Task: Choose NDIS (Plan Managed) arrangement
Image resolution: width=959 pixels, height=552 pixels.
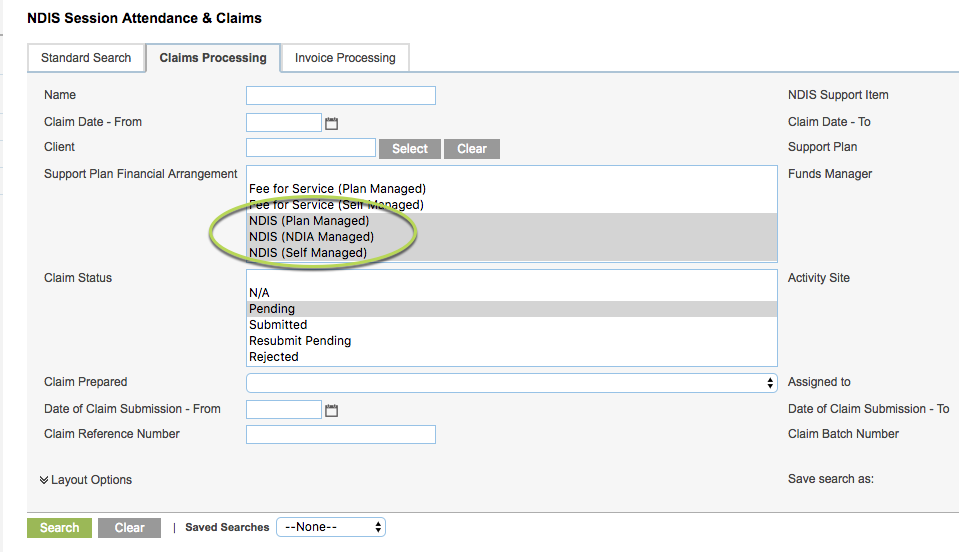Action: coord(512,221)
